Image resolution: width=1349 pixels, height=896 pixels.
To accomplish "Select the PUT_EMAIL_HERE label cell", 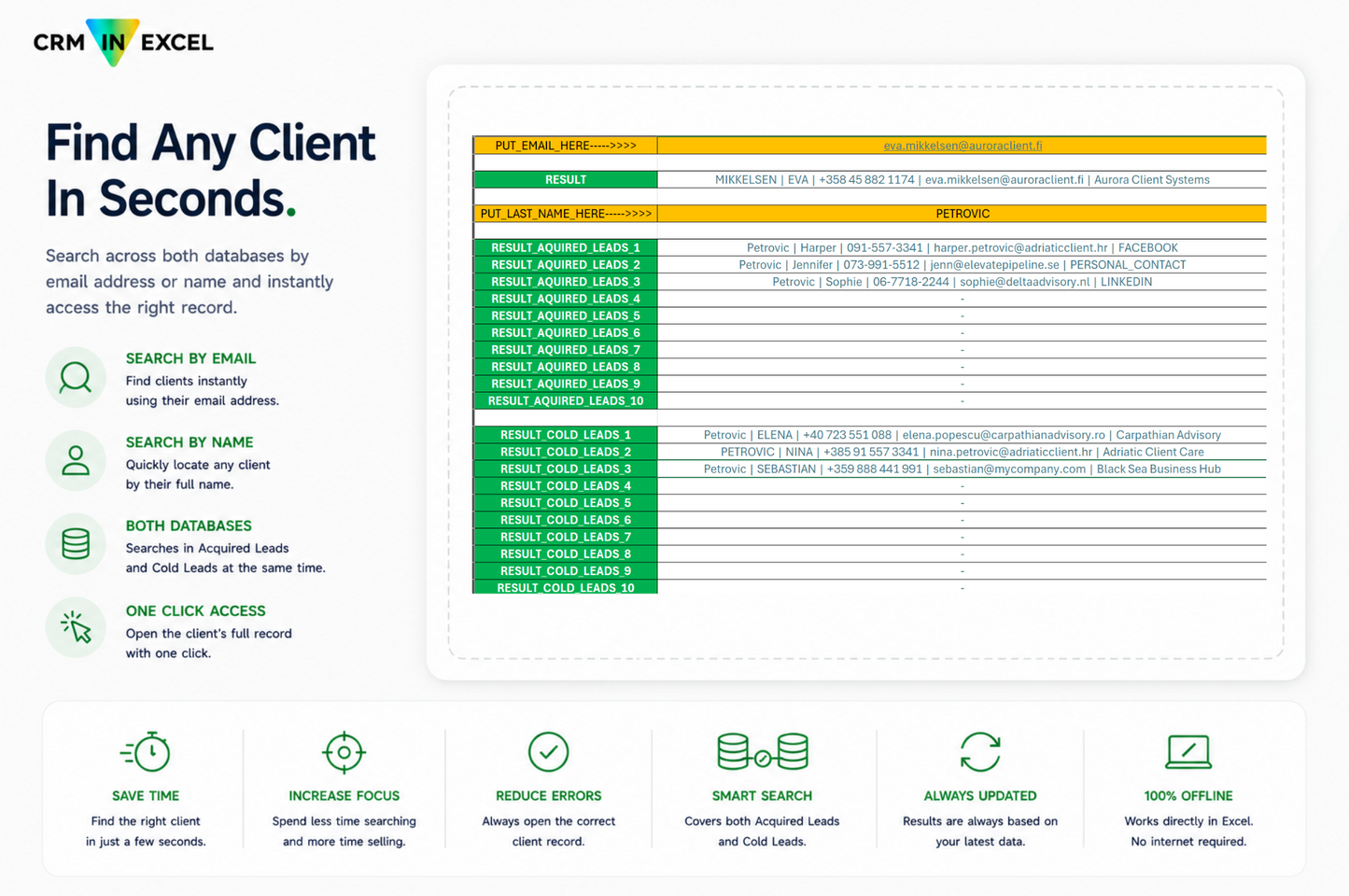I will coord(566,146).
